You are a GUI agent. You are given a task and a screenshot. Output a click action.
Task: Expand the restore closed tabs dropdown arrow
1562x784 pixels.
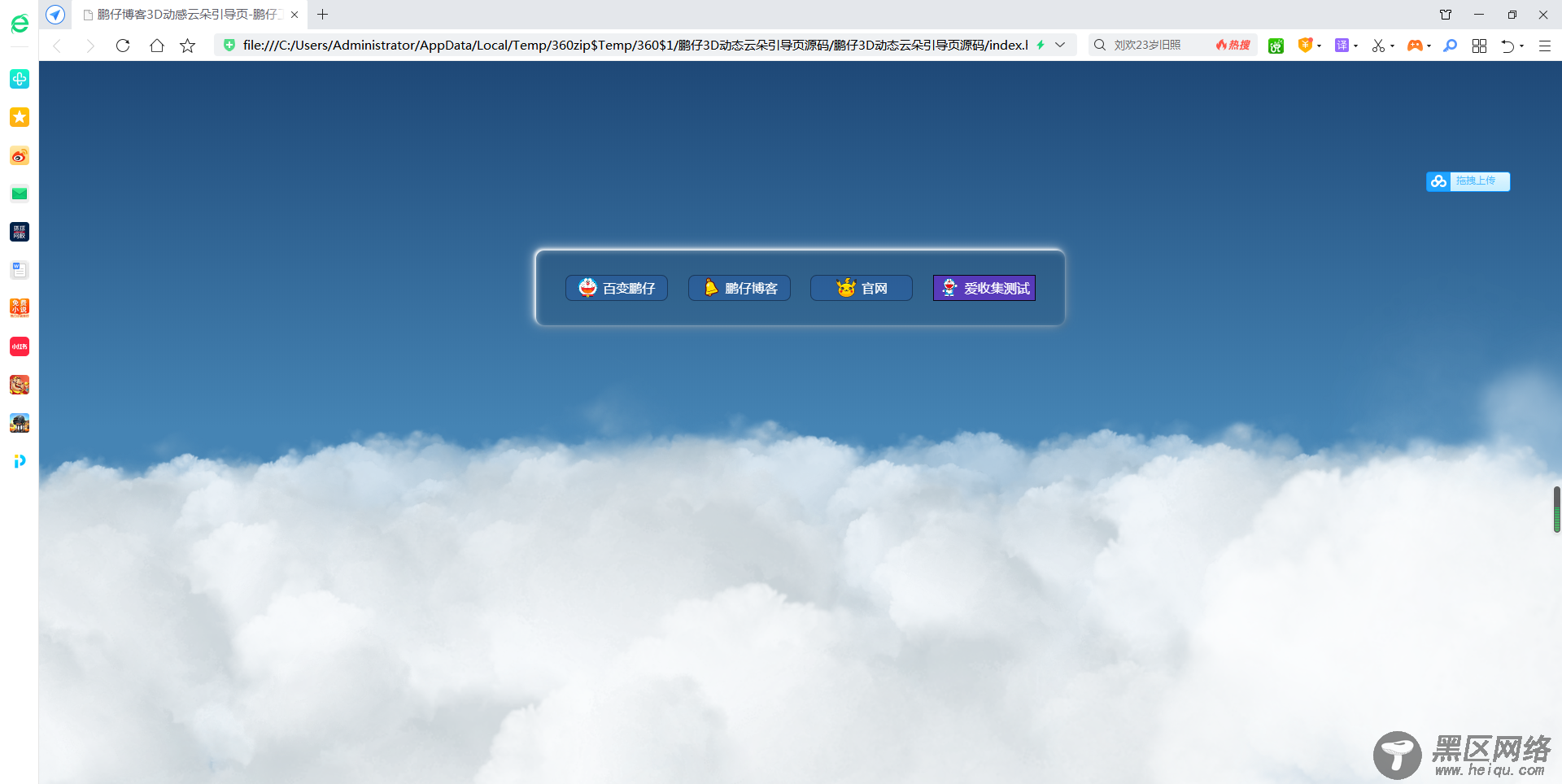pyautogui.click(x=1521, y=46)
